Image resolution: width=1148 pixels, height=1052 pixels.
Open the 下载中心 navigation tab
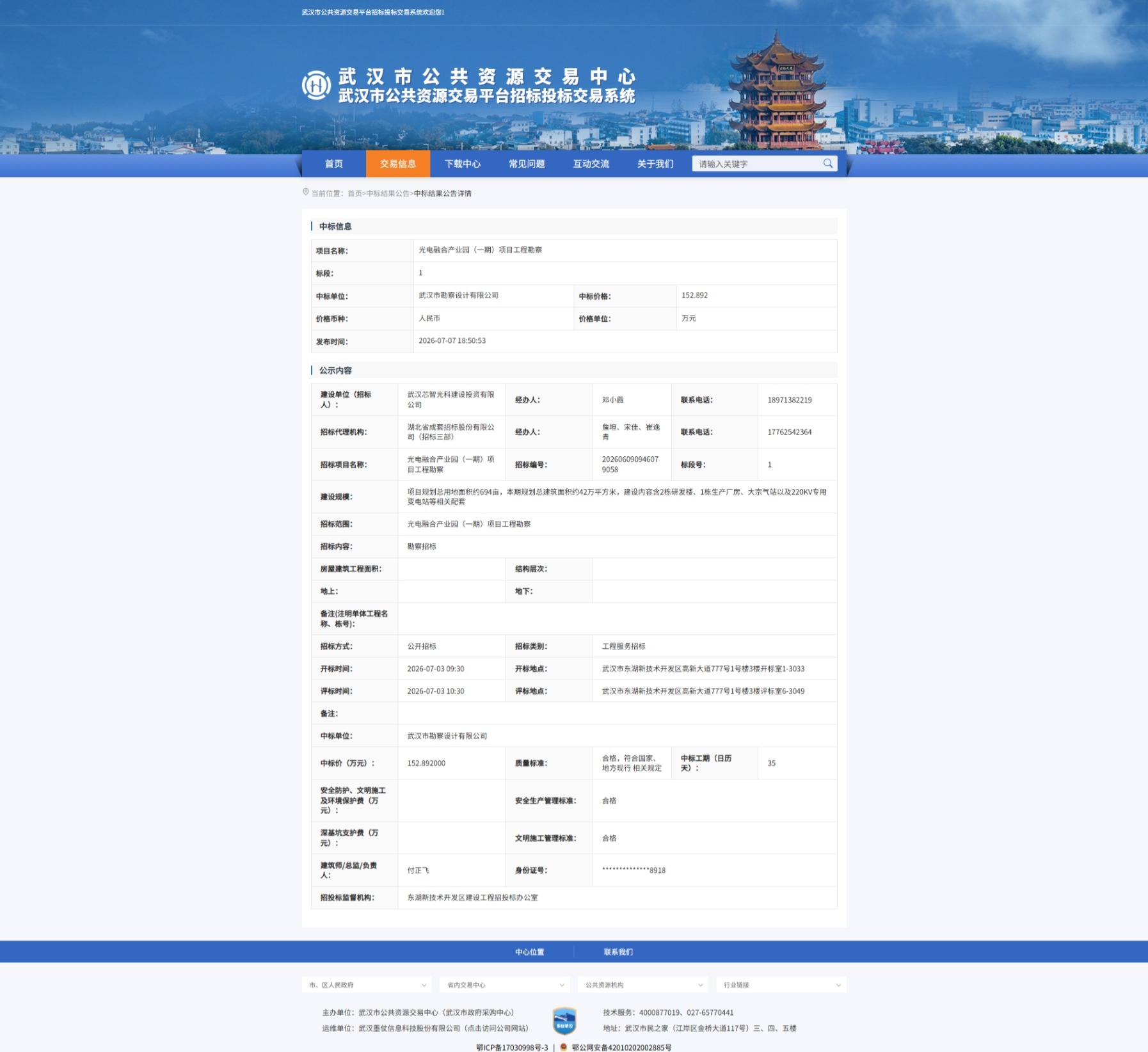pos(462,164)
